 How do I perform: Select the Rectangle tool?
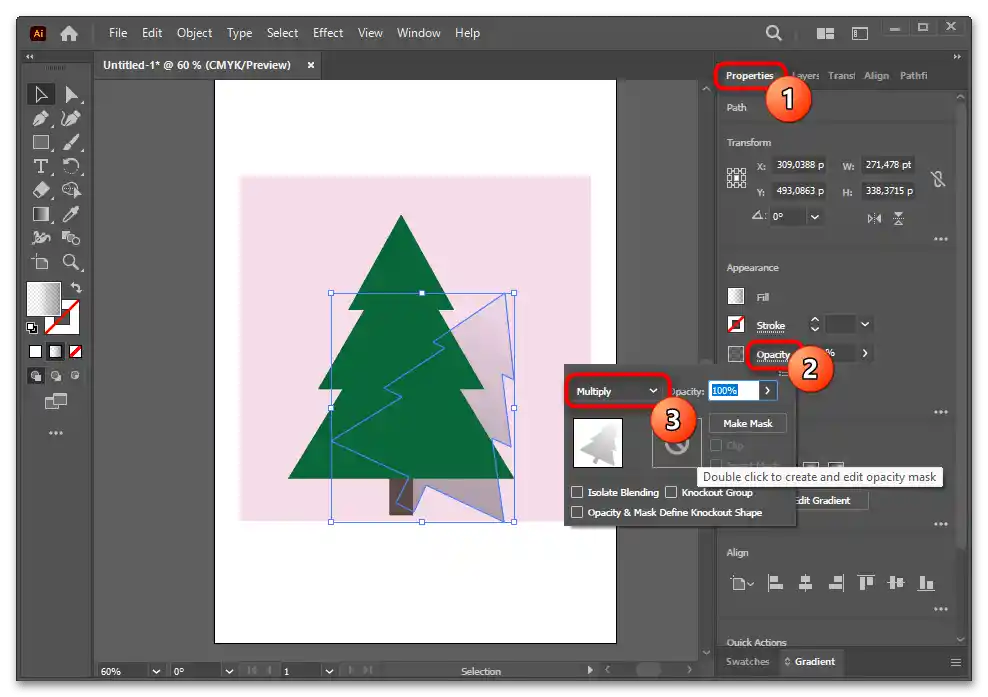40,142
